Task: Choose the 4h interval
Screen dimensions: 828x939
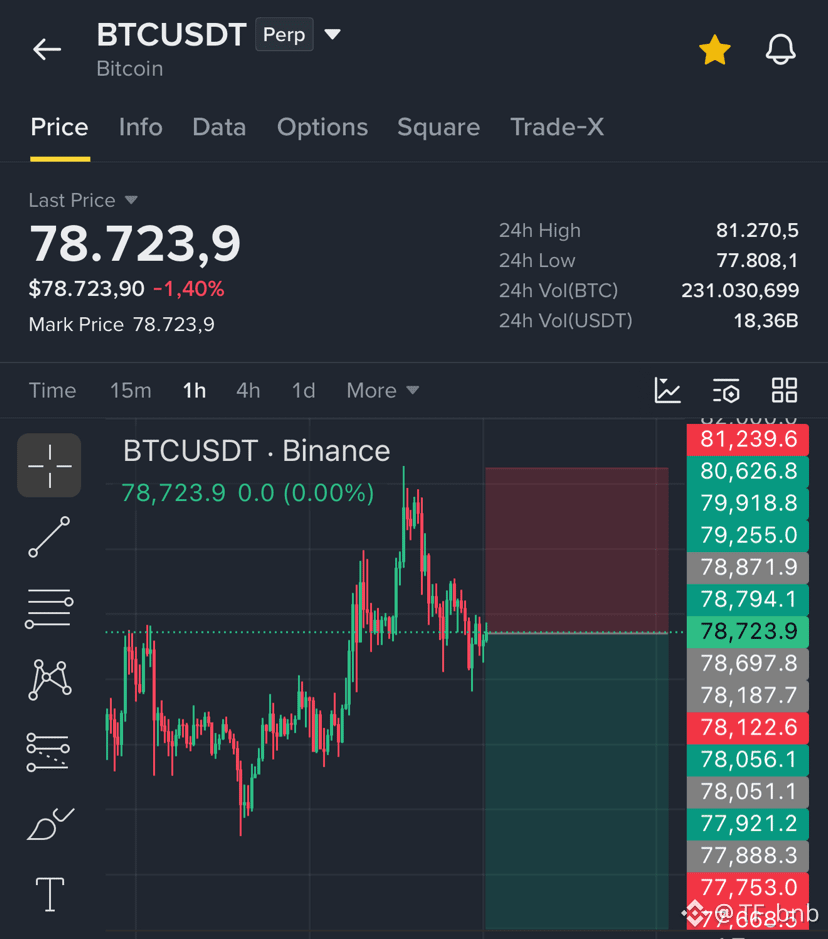Action: (248, 390)
